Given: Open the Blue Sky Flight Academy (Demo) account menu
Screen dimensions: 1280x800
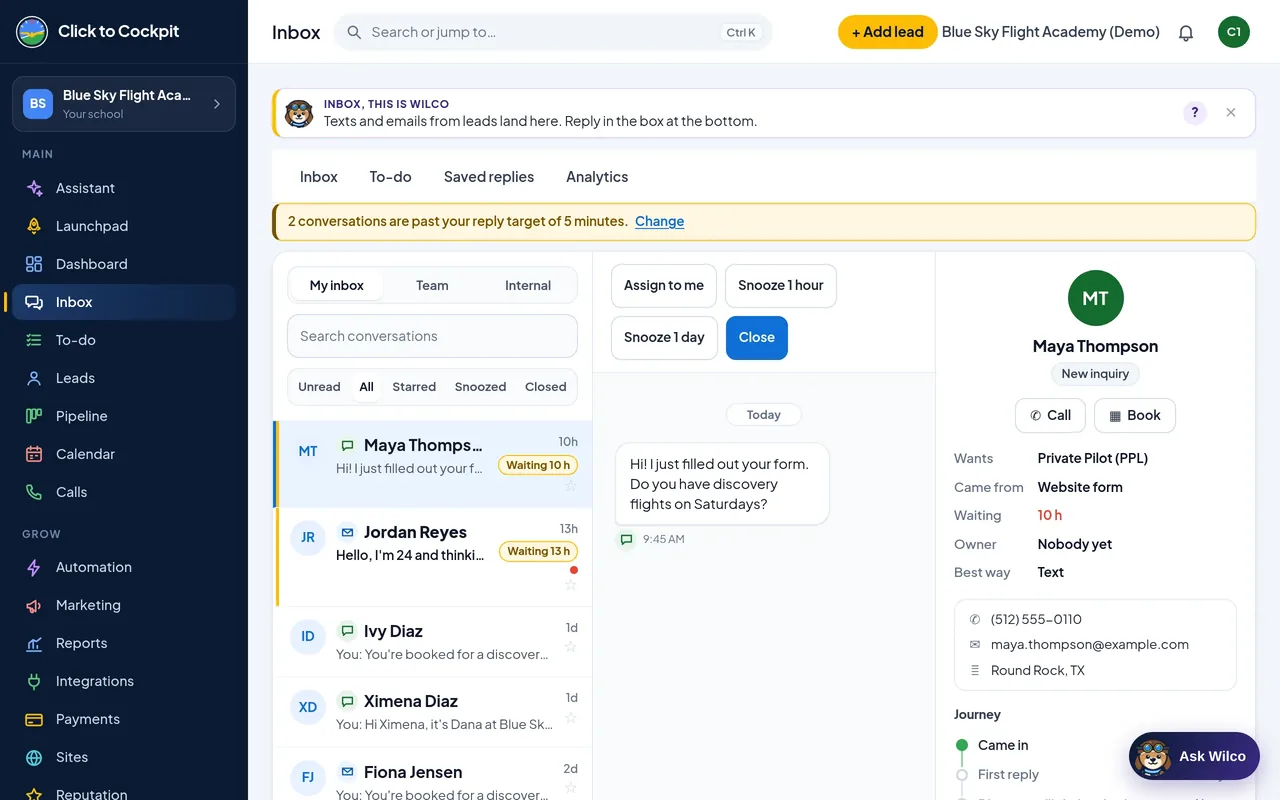Looking at the screenshot, I should click(1051, 32).
